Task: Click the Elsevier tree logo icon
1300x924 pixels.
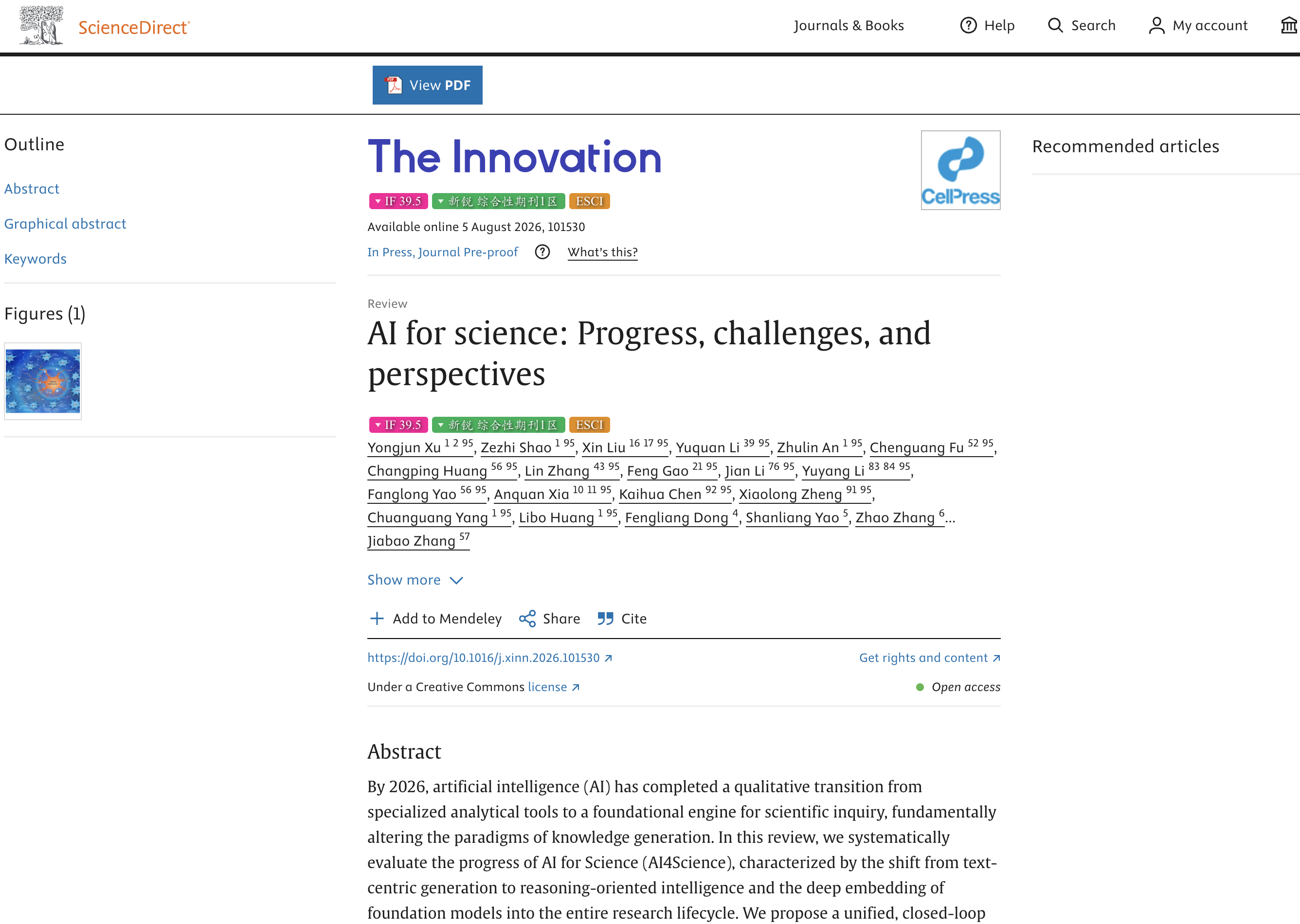Action: tap(41, 26)
